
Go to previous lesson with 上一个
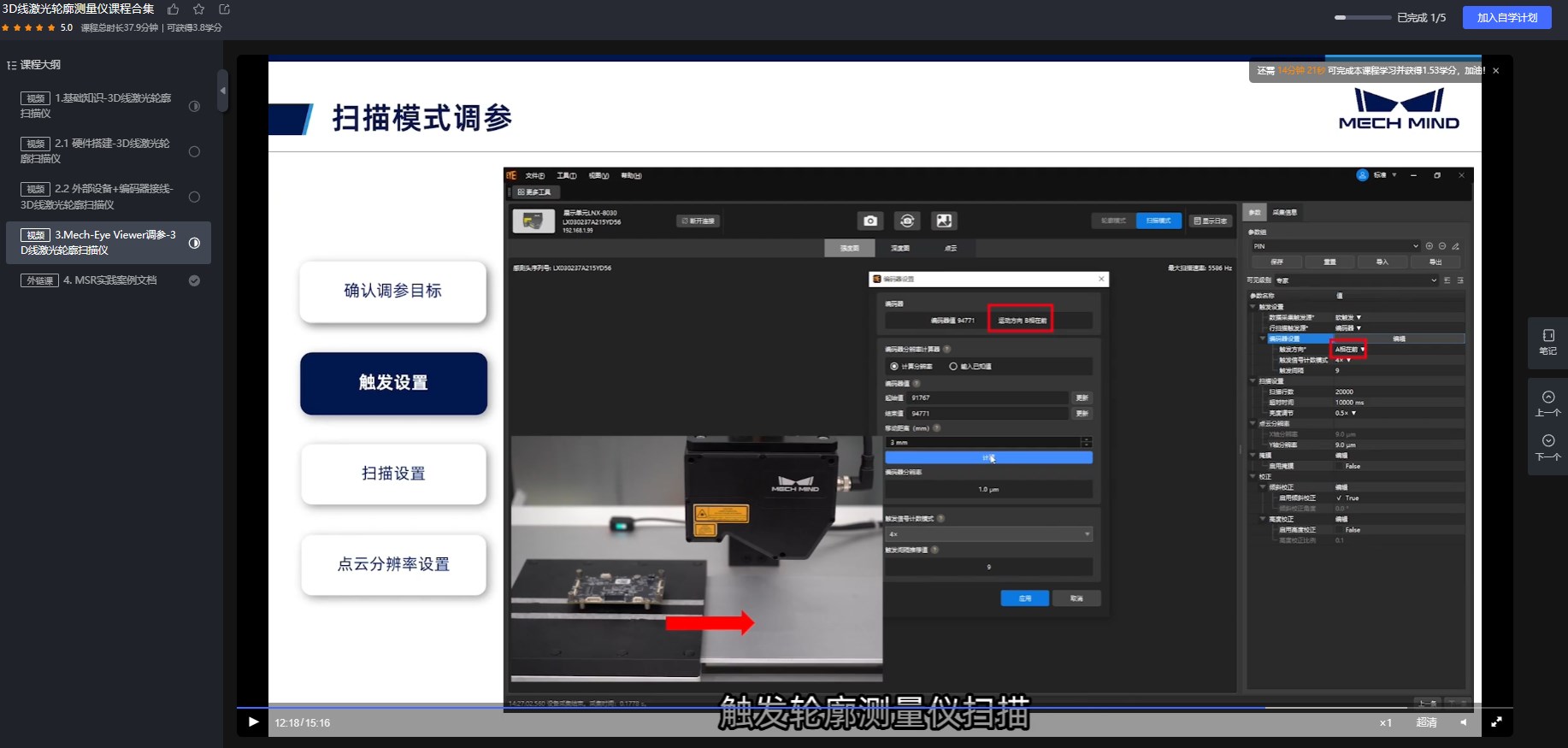1547,403
